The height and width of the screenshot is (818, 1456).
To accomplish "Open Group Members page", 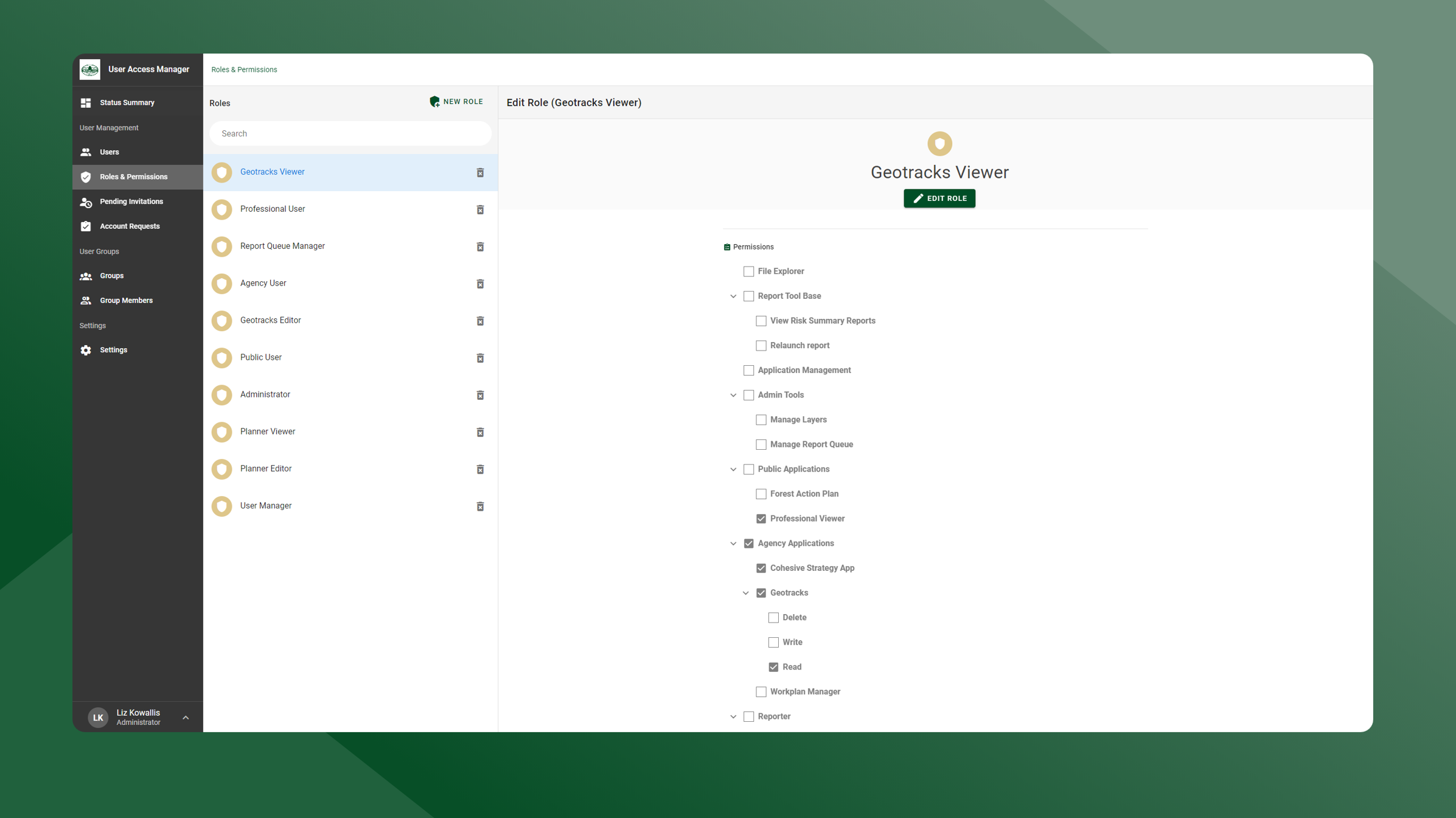I will click(x=138, y=301).
